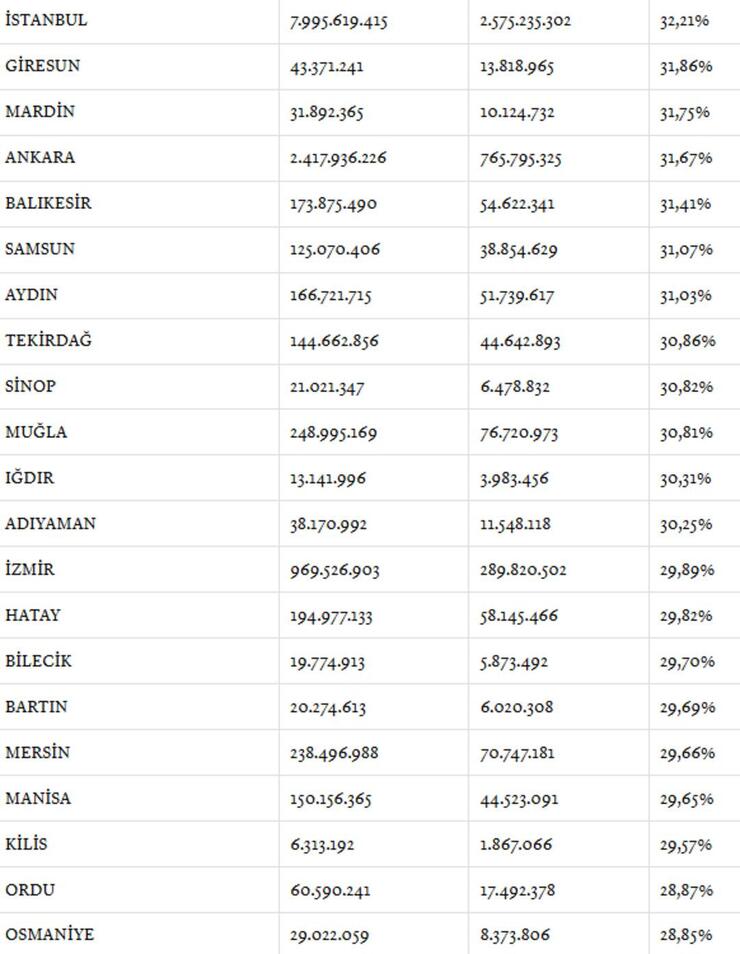Click SAMSUN percentage 31,07%
740x954 pixels.
686,250
